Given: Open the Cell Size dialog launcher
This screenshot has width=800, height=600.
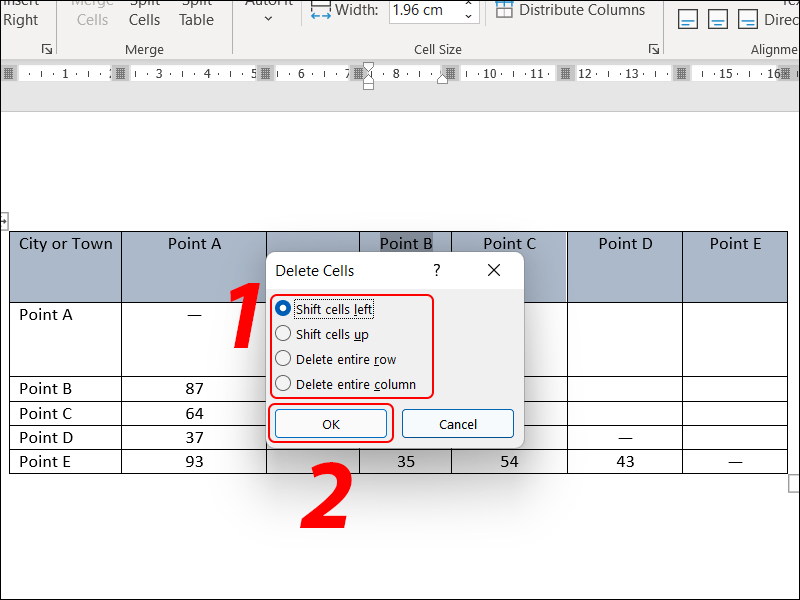Looking at the screenshot, I should coord(654,49).
